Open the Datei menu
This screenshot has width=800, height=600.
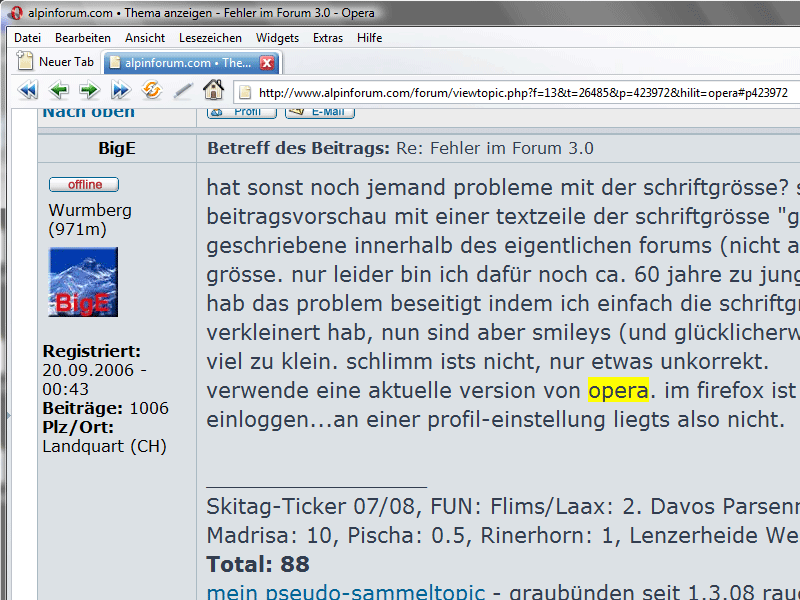27,38
